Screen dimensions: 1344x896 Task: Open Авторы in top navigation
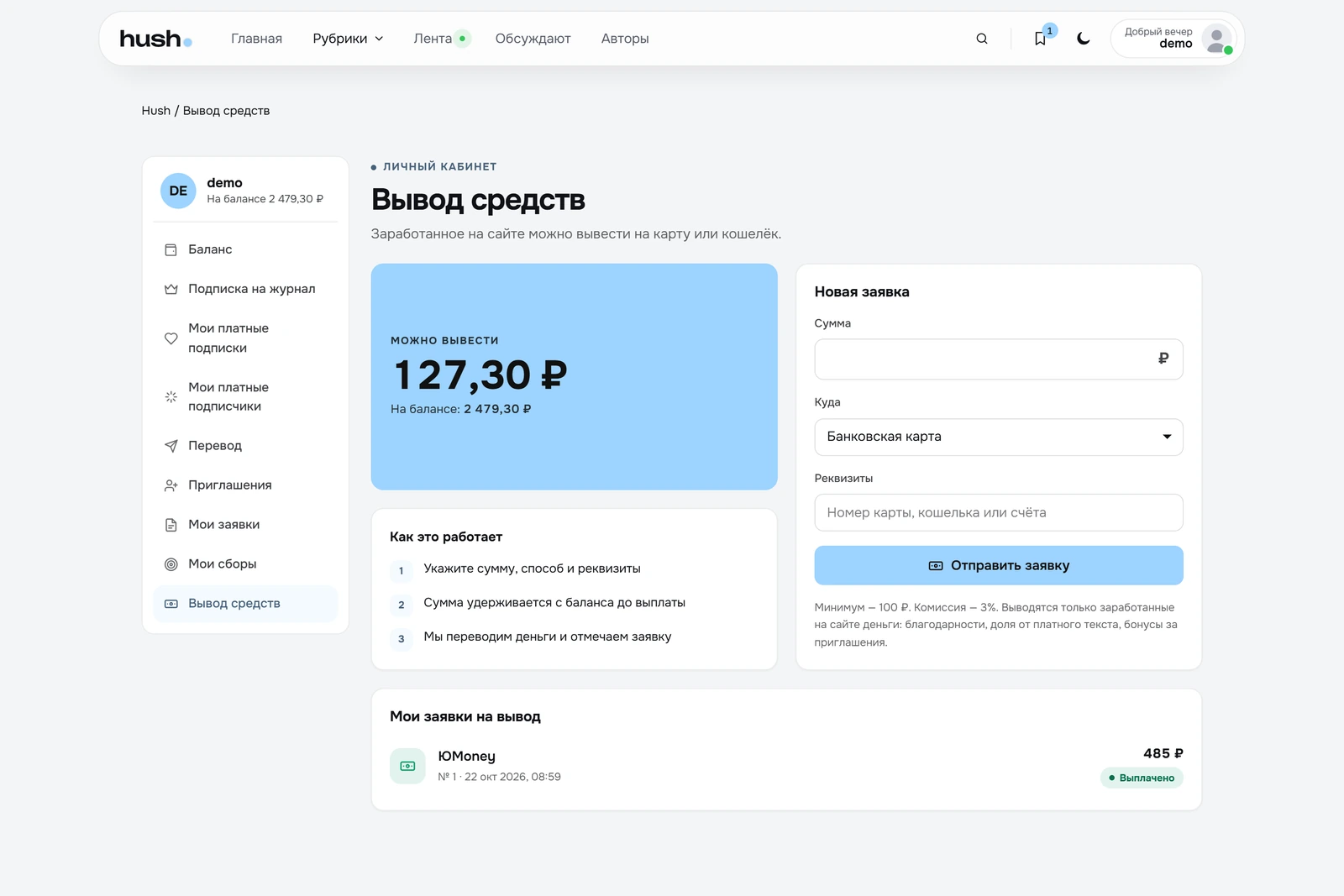click(625, 39)
